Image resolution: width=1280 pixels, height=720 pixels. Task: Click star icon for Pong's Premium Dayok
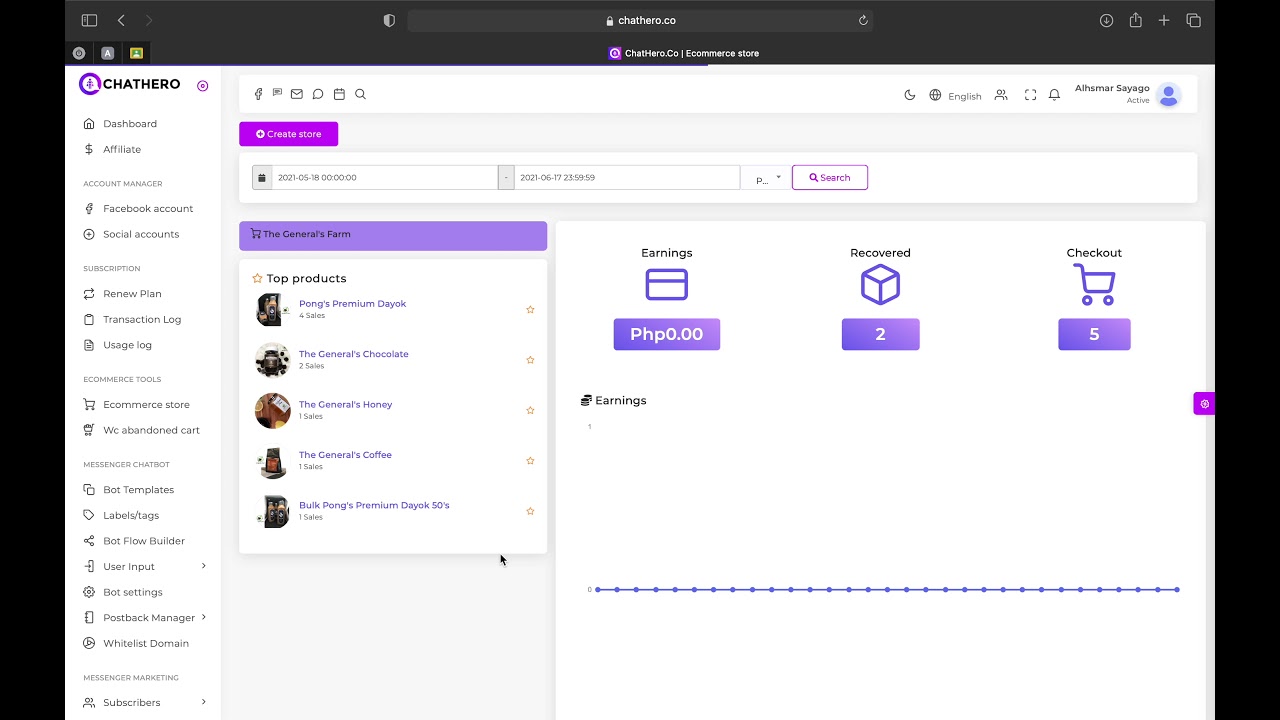pos(530,309)
